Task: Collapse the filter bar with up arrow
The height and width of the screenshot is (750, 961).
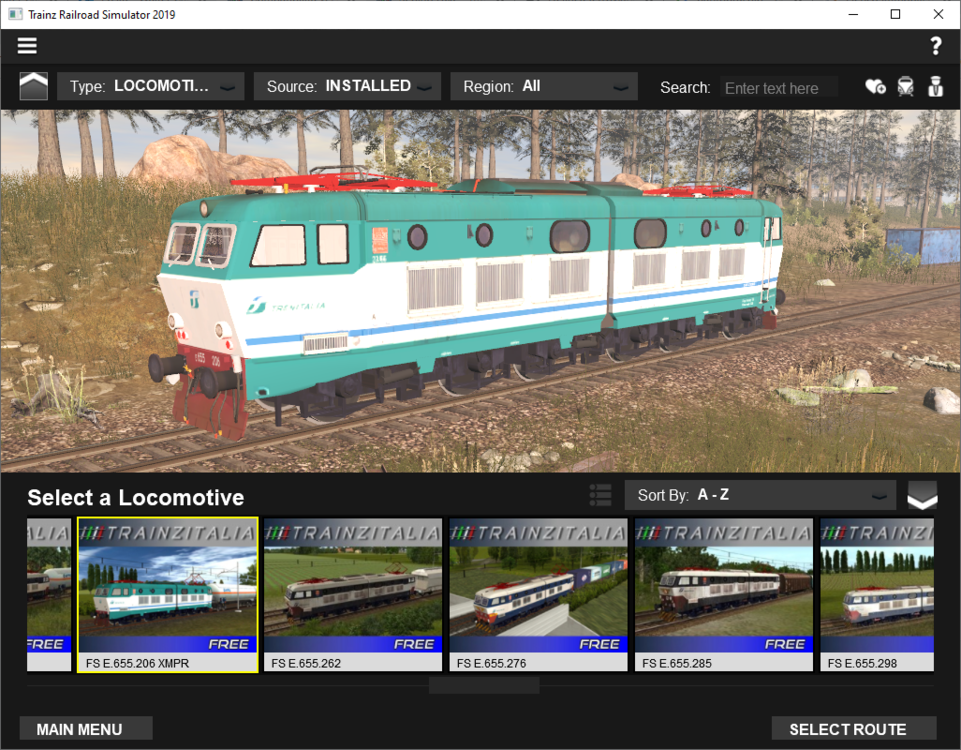Action: pos(34,86)
